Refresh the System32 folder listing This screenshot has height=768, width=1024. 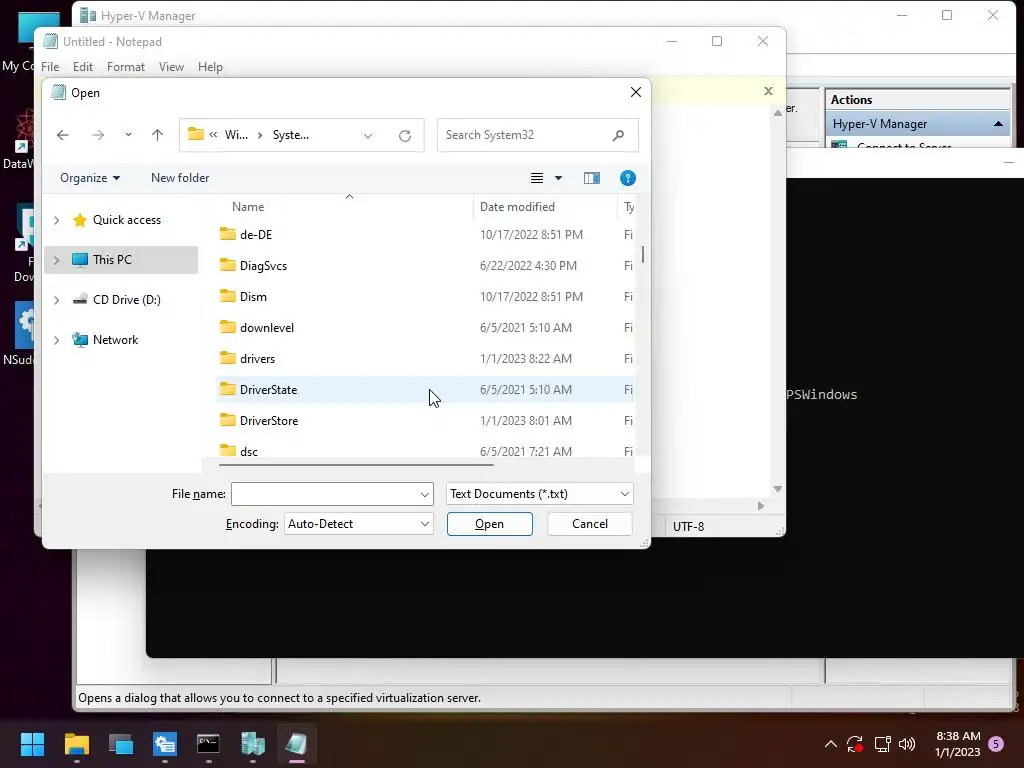point(405,135)
